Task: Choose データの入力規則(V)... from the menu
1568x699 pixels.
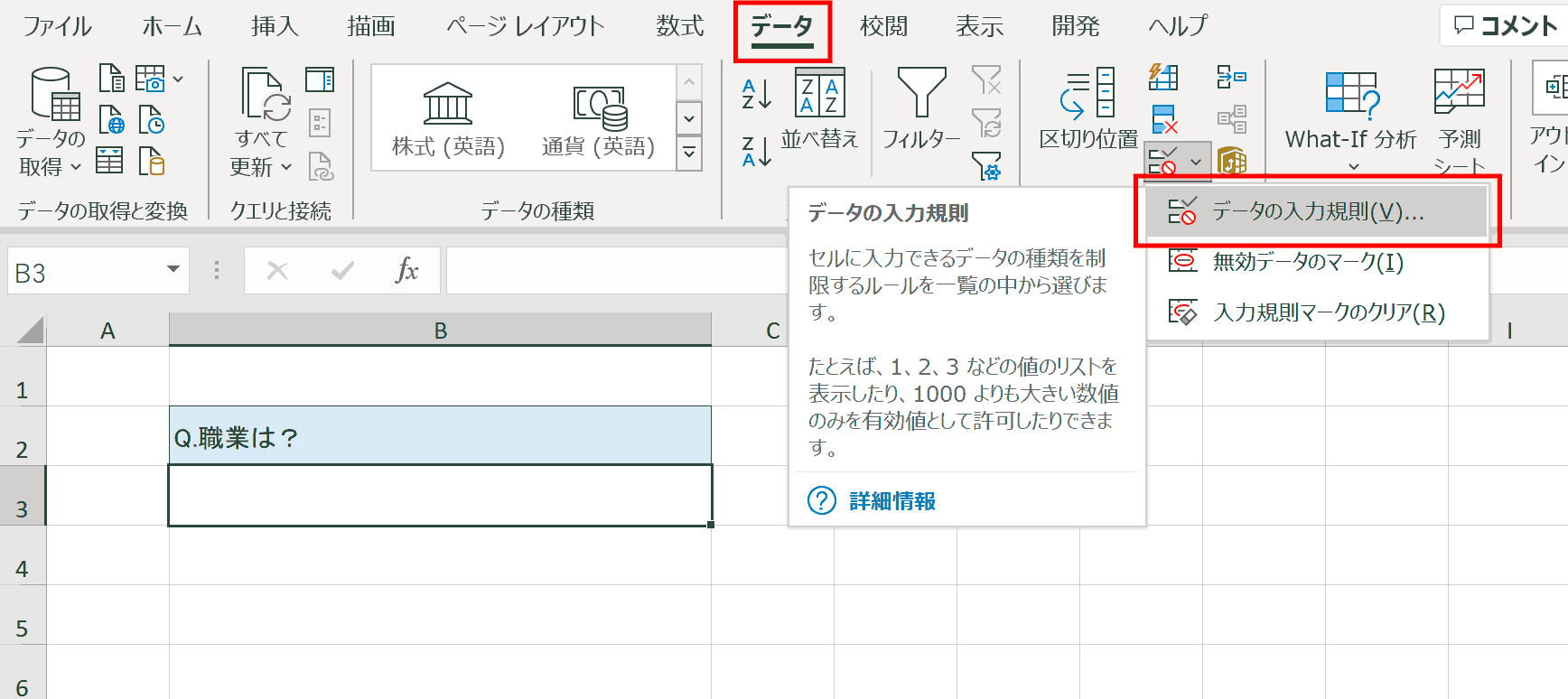Action: 1316,211
